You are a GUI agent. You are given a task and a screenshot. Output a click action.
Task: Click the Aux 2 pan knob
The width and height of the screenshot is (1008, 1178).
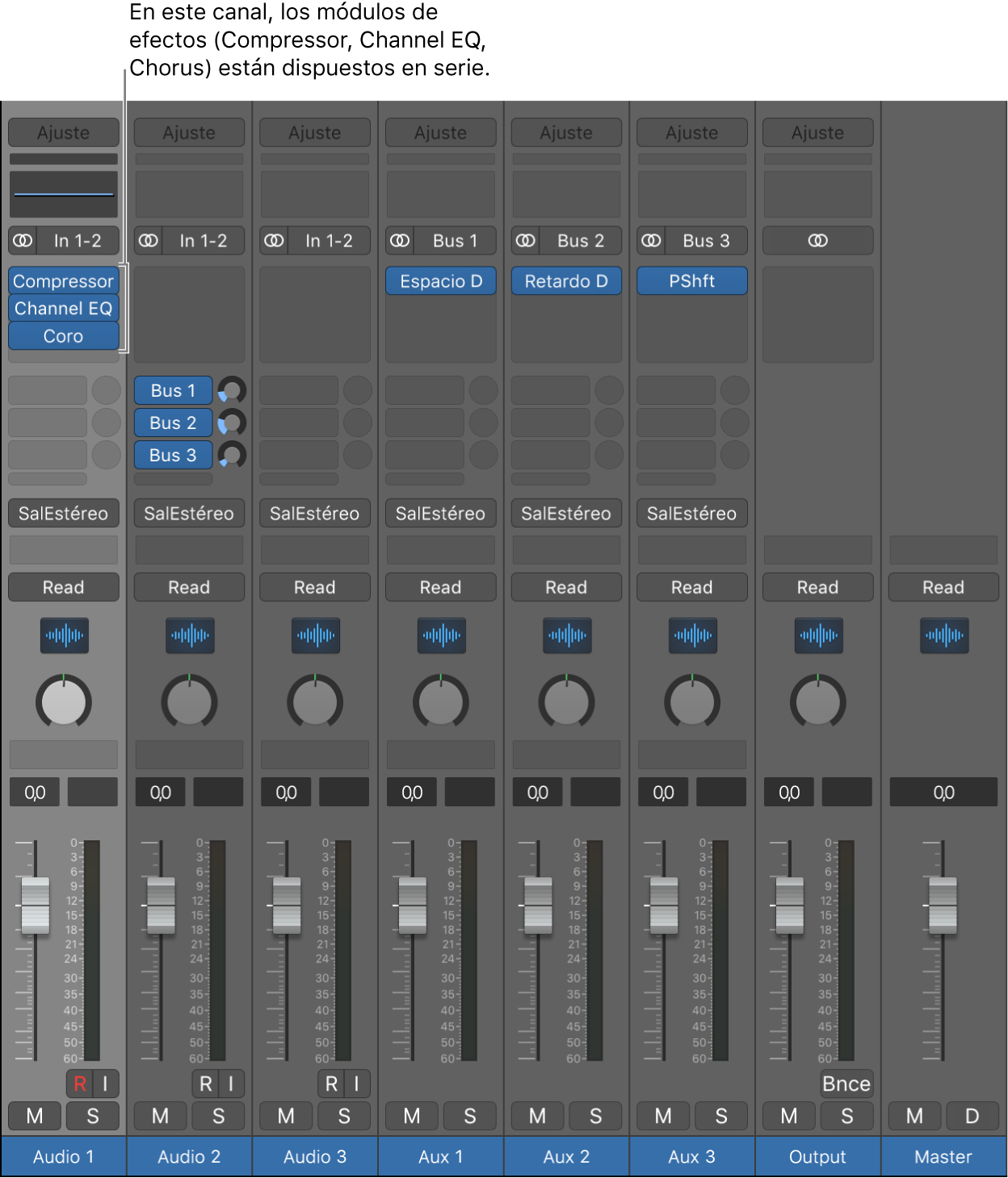[x=566, y=701]
